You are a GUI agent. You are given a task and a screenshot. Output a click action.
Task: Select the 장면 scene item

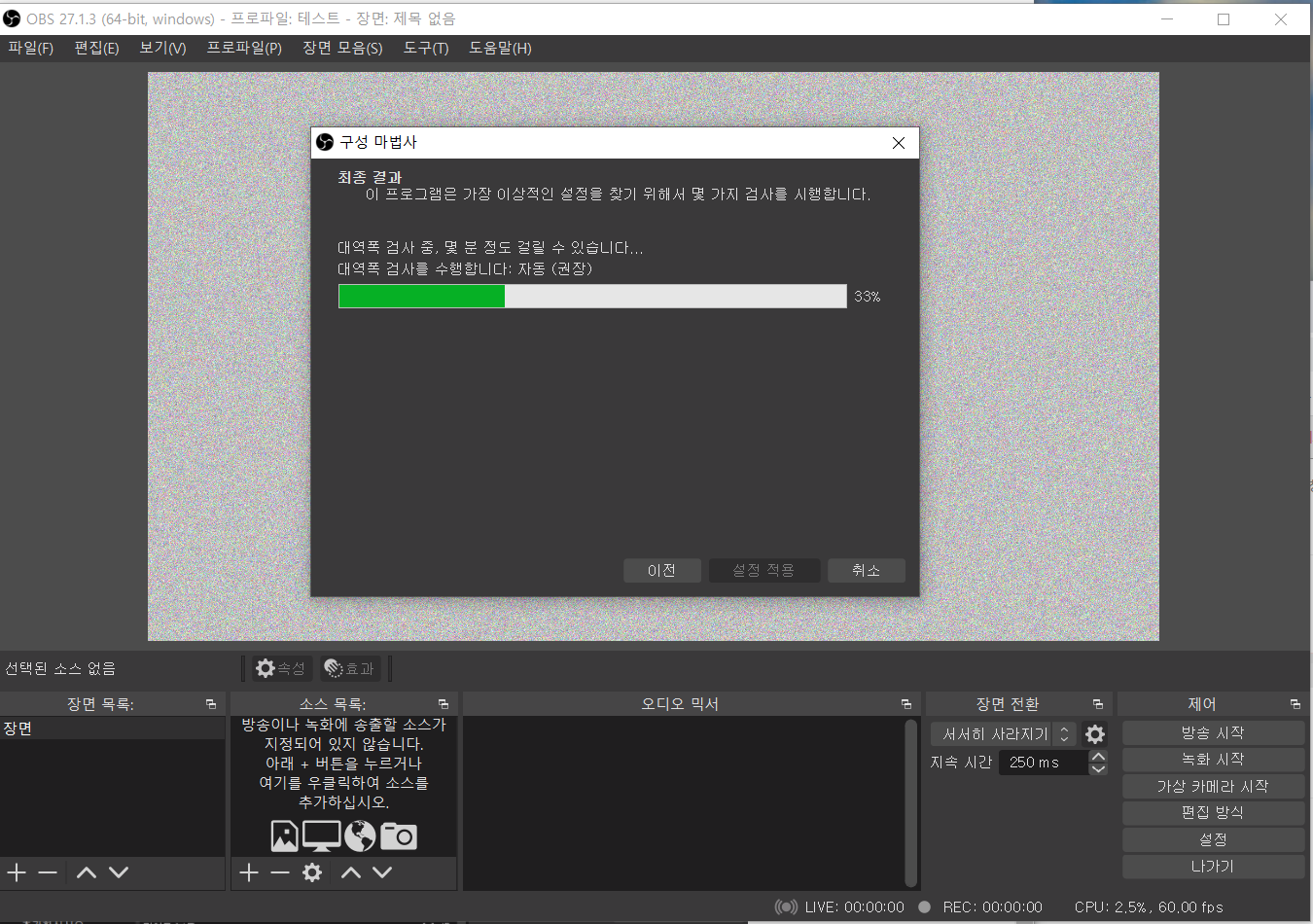pos(113,729)
